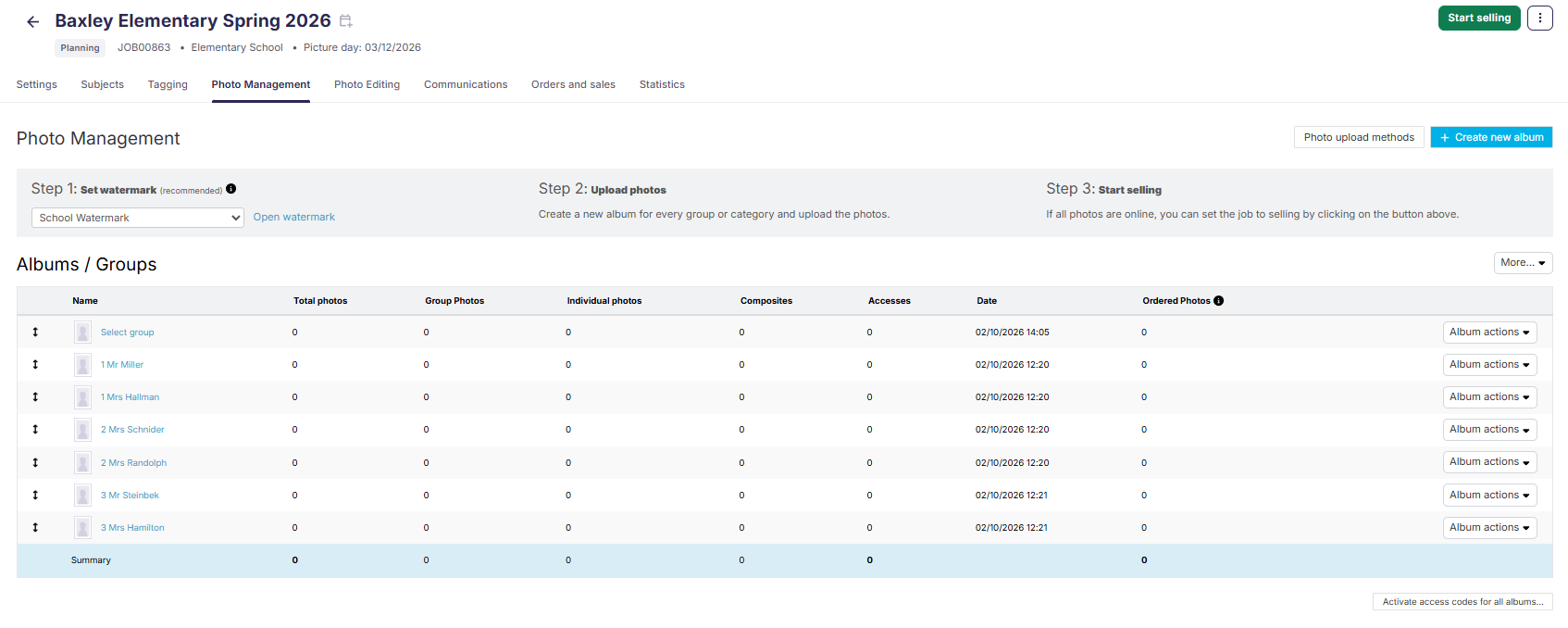Image resolution: width=1568 pixels, height=628 pixels.
Task: Click reorder handle for 3 Mrs Hamilton
Action: click(x=35, y=528)
